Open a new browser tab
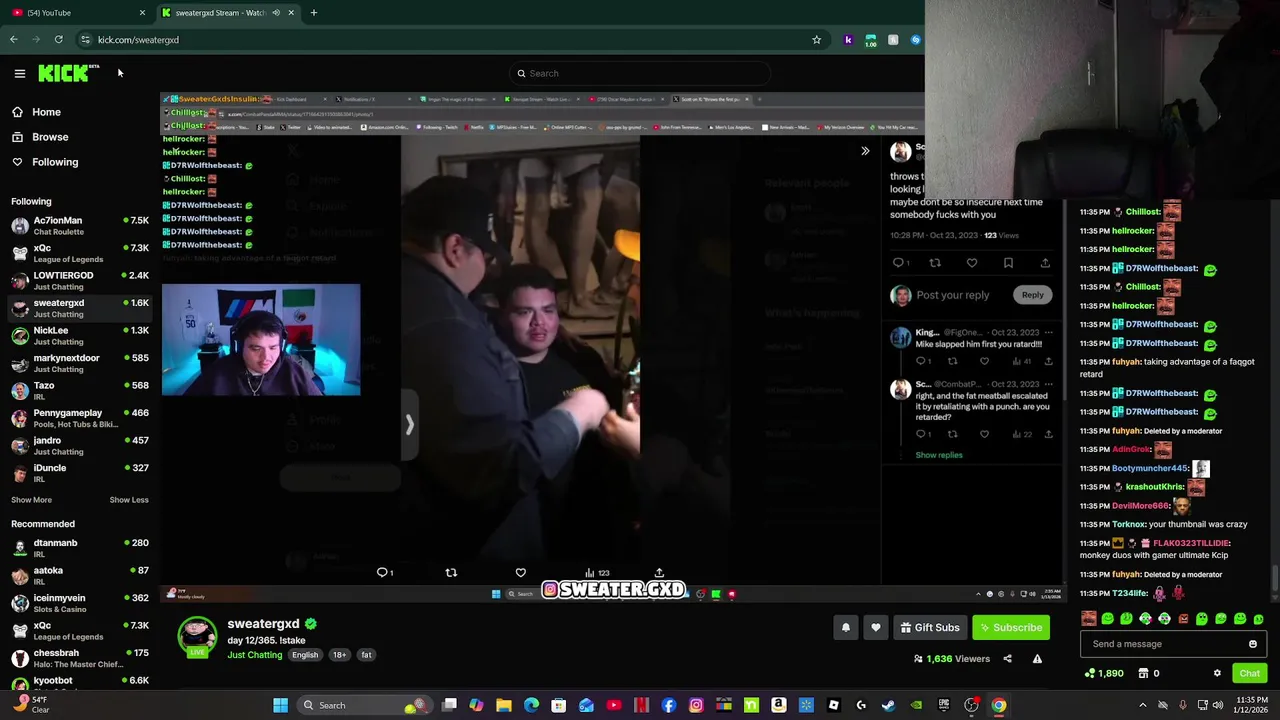 tap(314, 13)
